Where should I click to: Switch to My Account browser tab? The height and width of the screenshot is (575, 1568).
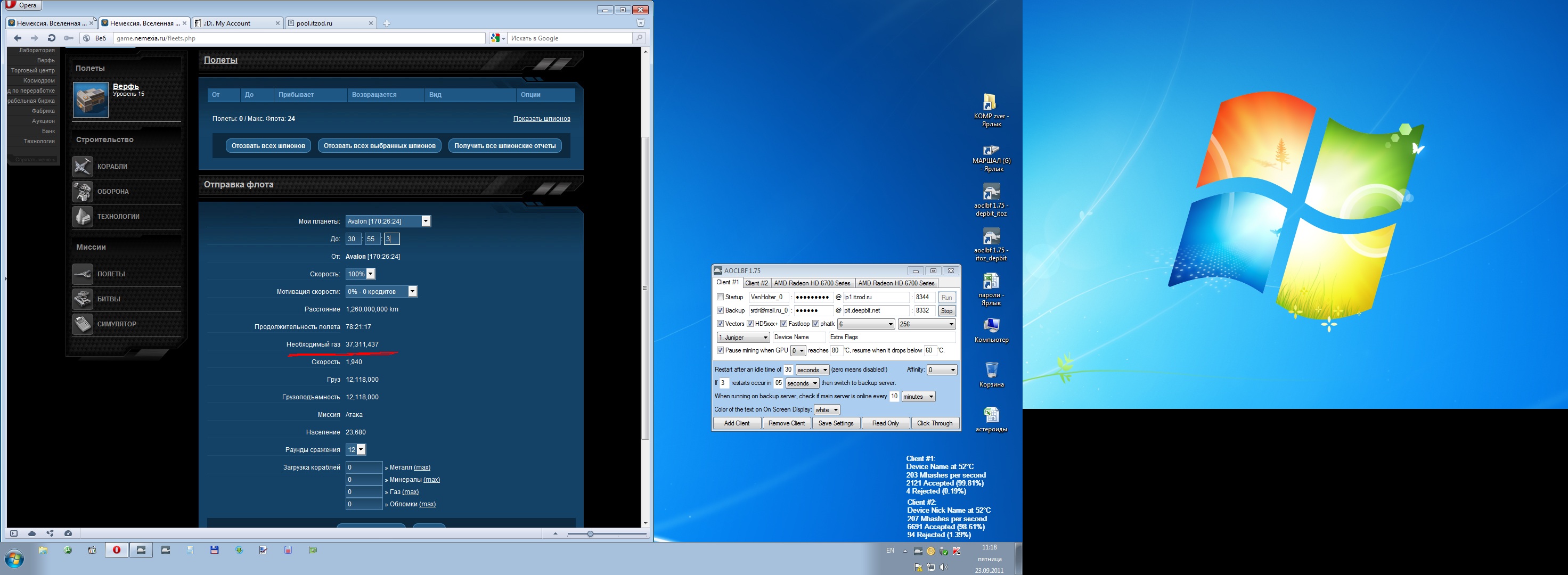(237, 23)
